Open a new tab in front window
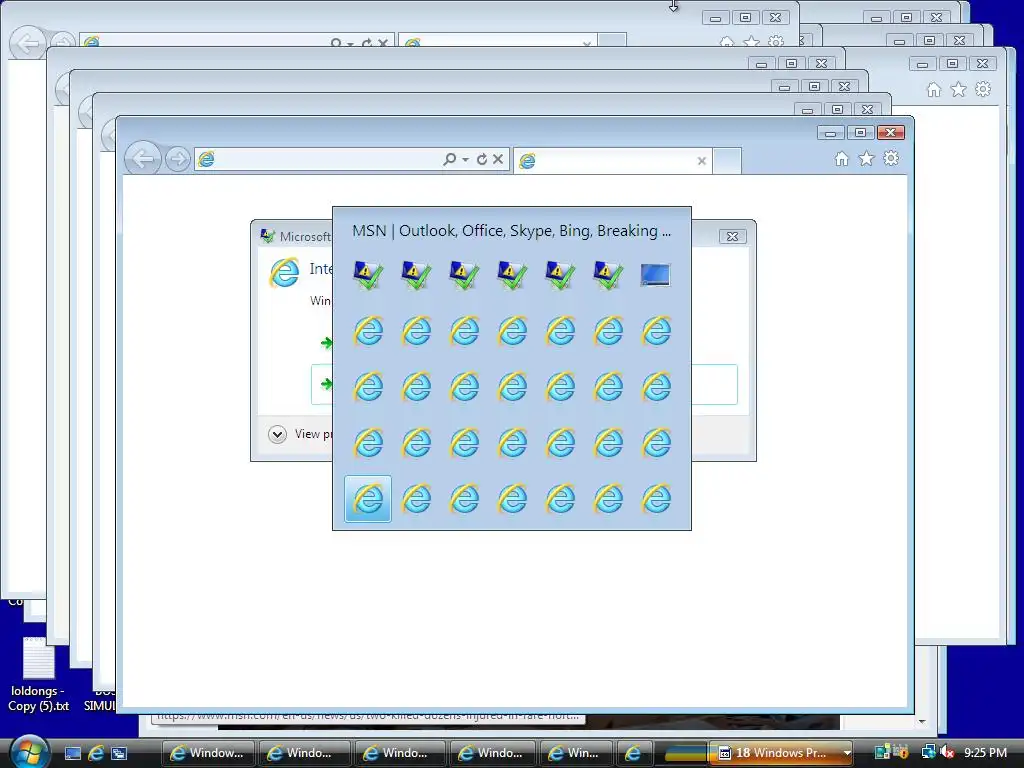The height and width of the screenshot is (768, 1024). pyautogui.click(x=727, y=161)
